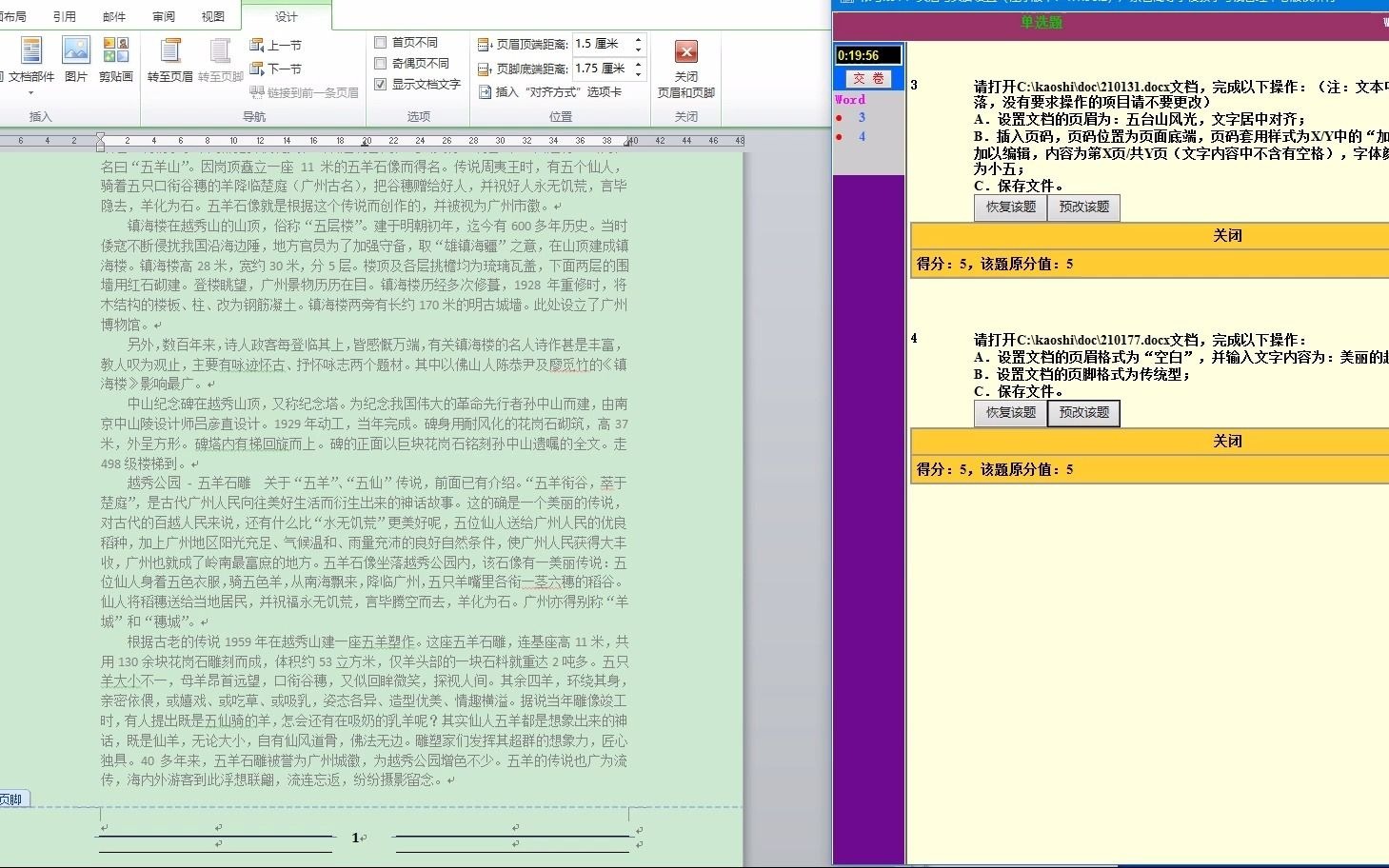
Task: Switch to the 视图 ribbon tab
Action: pos(213,16)
